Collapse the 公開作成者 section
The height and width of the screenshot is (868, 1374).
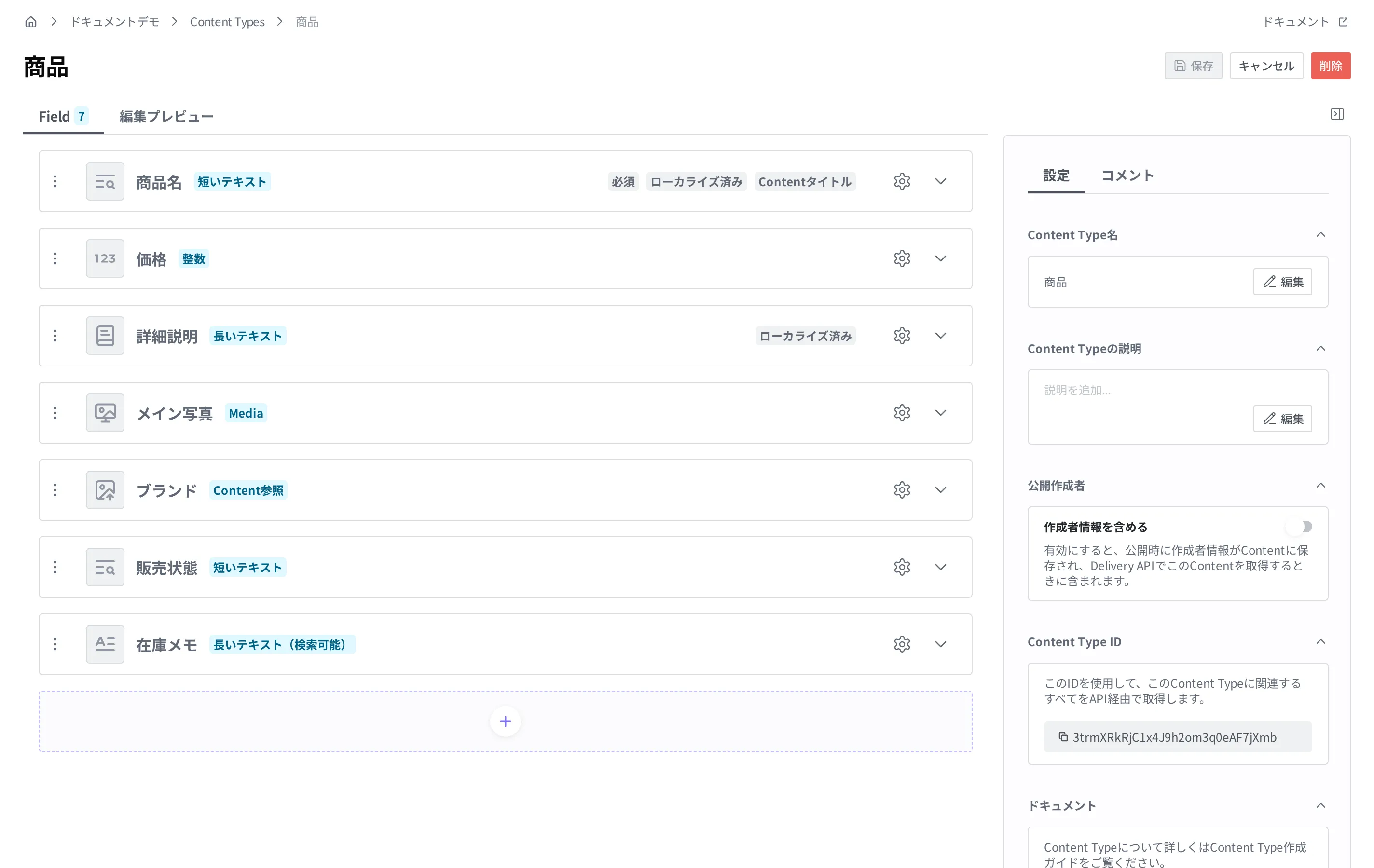1320,485
